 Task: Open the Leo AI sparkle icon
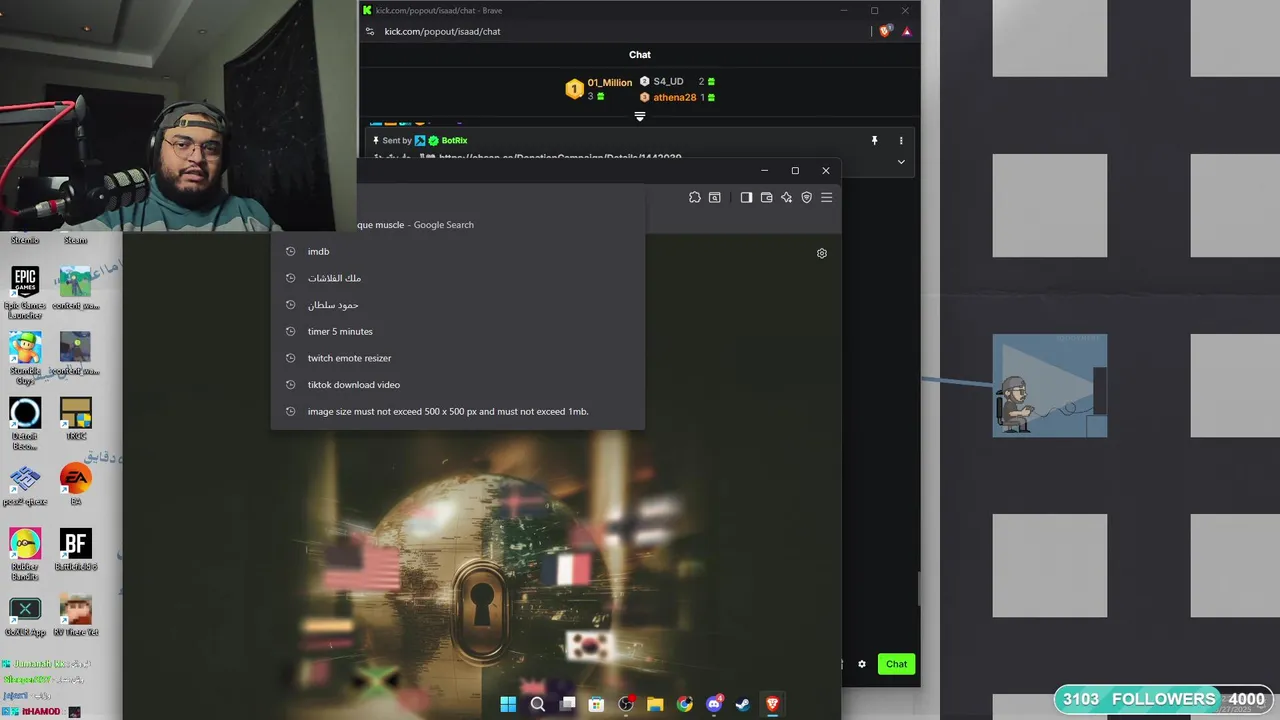click(786, 198)
